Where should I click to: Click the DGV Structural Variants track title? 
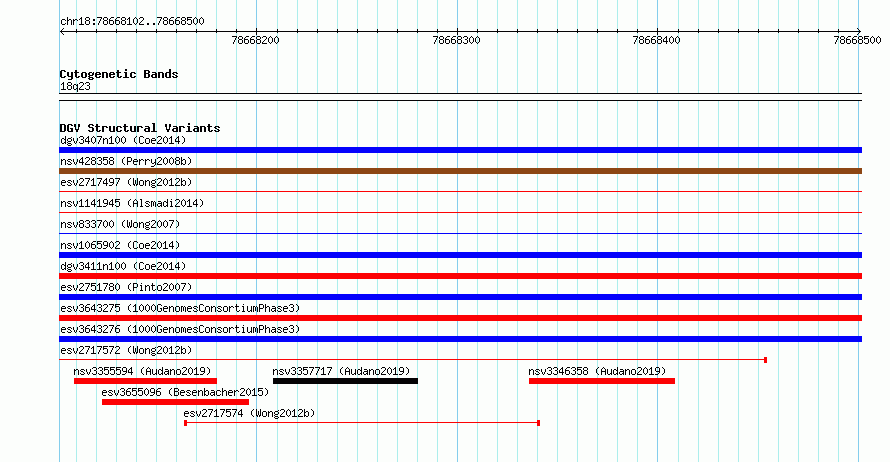click(140, 128)
